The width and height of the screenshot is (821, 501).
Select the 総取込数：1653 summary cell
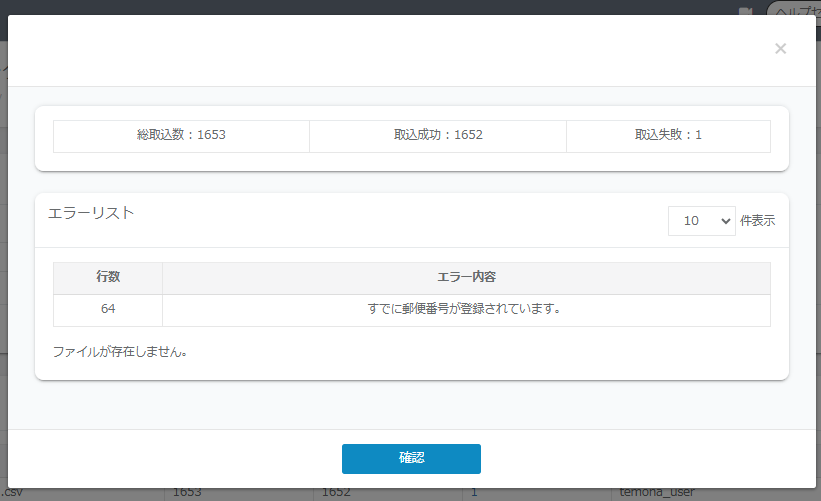click(181, 136)
